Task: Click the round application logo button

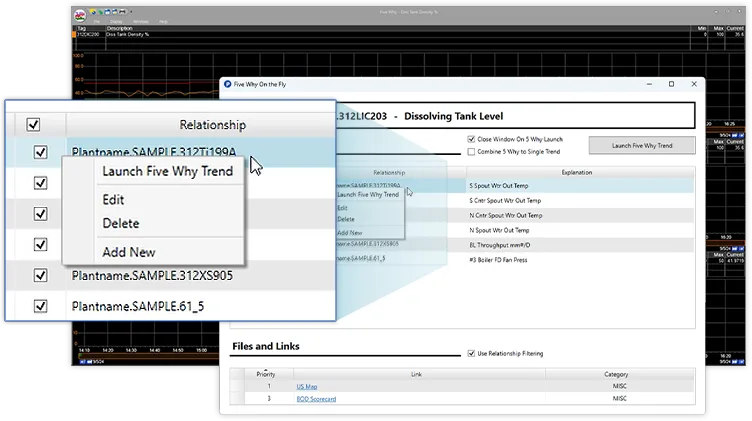Action: tap(80, 16)
